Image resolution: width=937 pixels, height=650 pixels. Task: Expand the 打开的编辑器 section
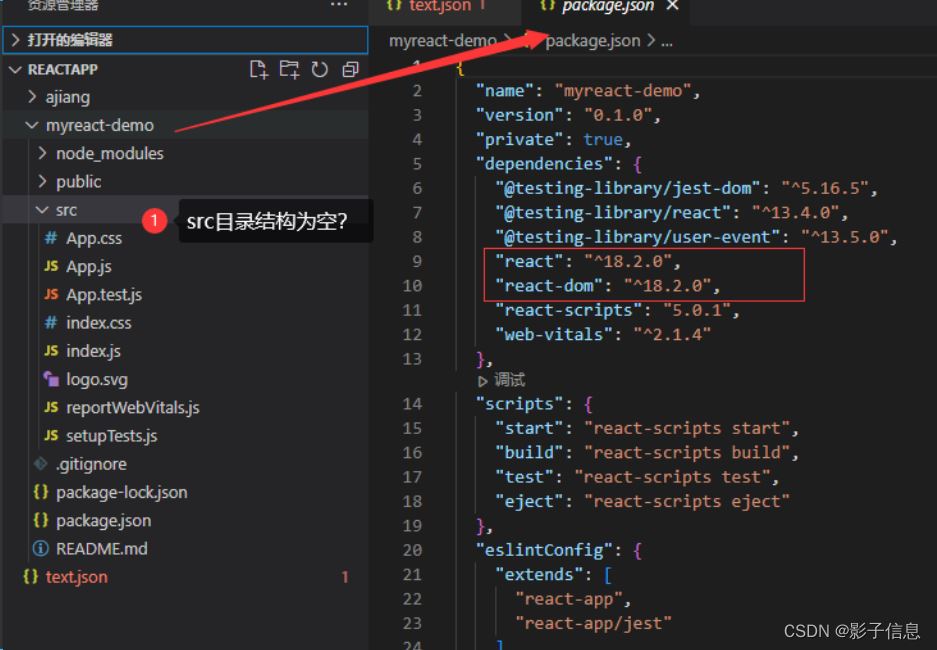pyautogui.click(x=70, y=40)
